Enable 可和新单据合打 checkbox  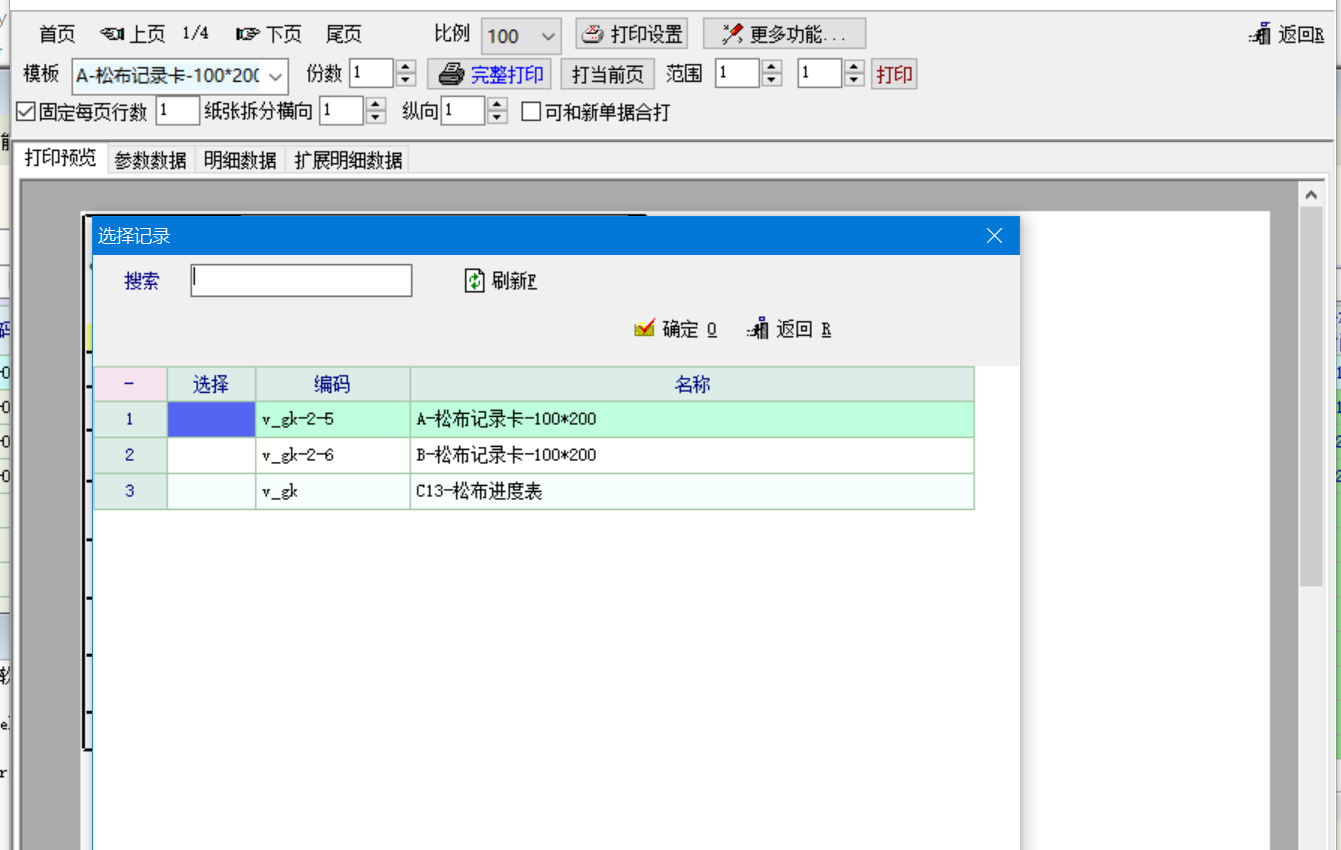[532, 112]
